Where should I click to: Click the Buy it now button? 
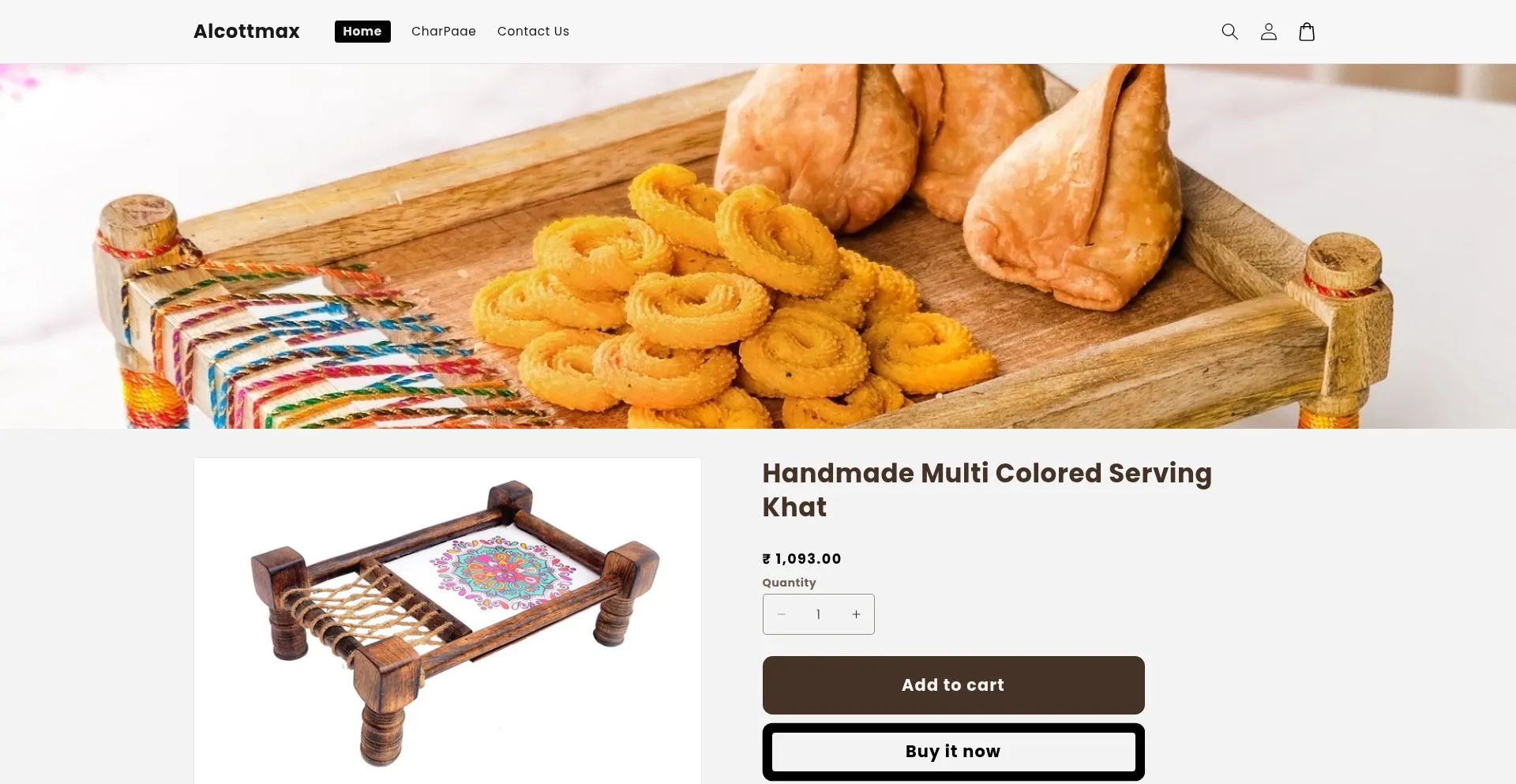point(953,752)
